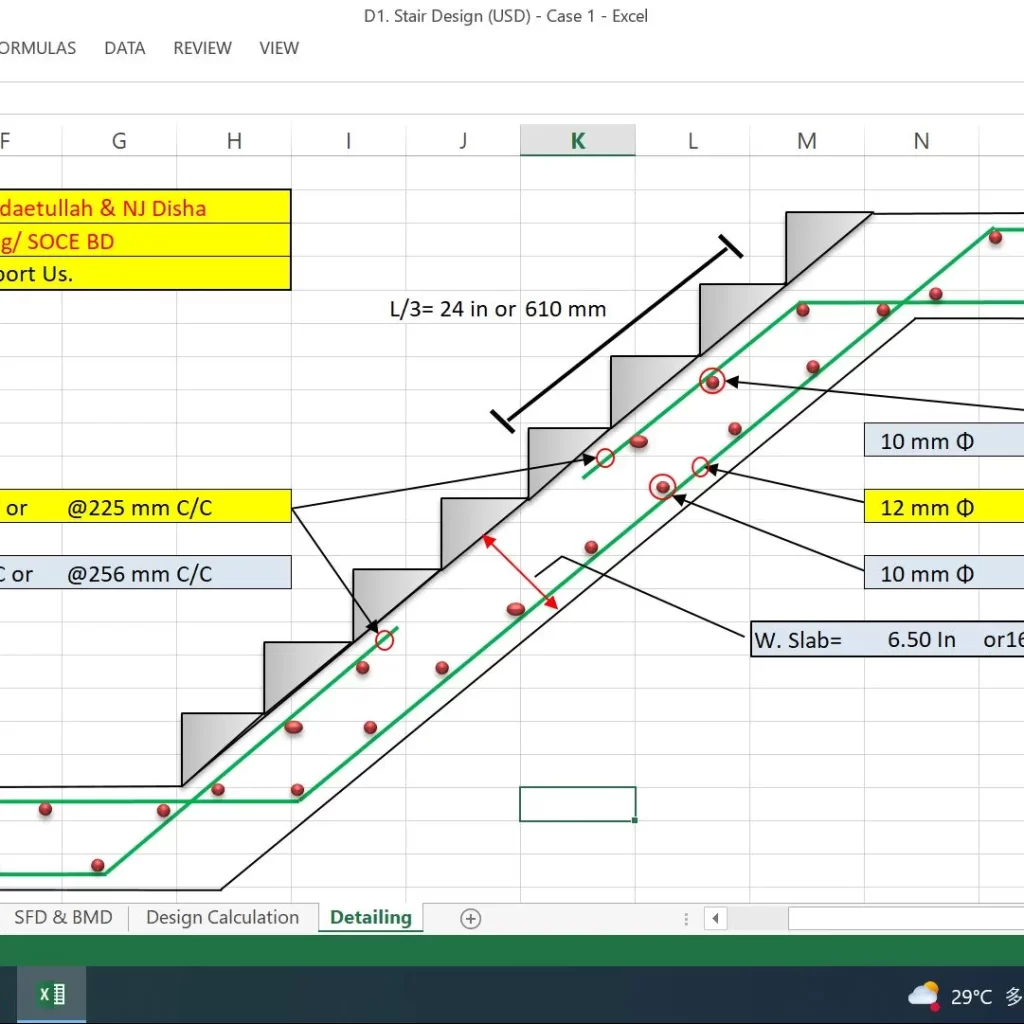Click the horizontal scrollbar left arrow
Viewport: 1024px width, 1024px height.
(716, 919)
